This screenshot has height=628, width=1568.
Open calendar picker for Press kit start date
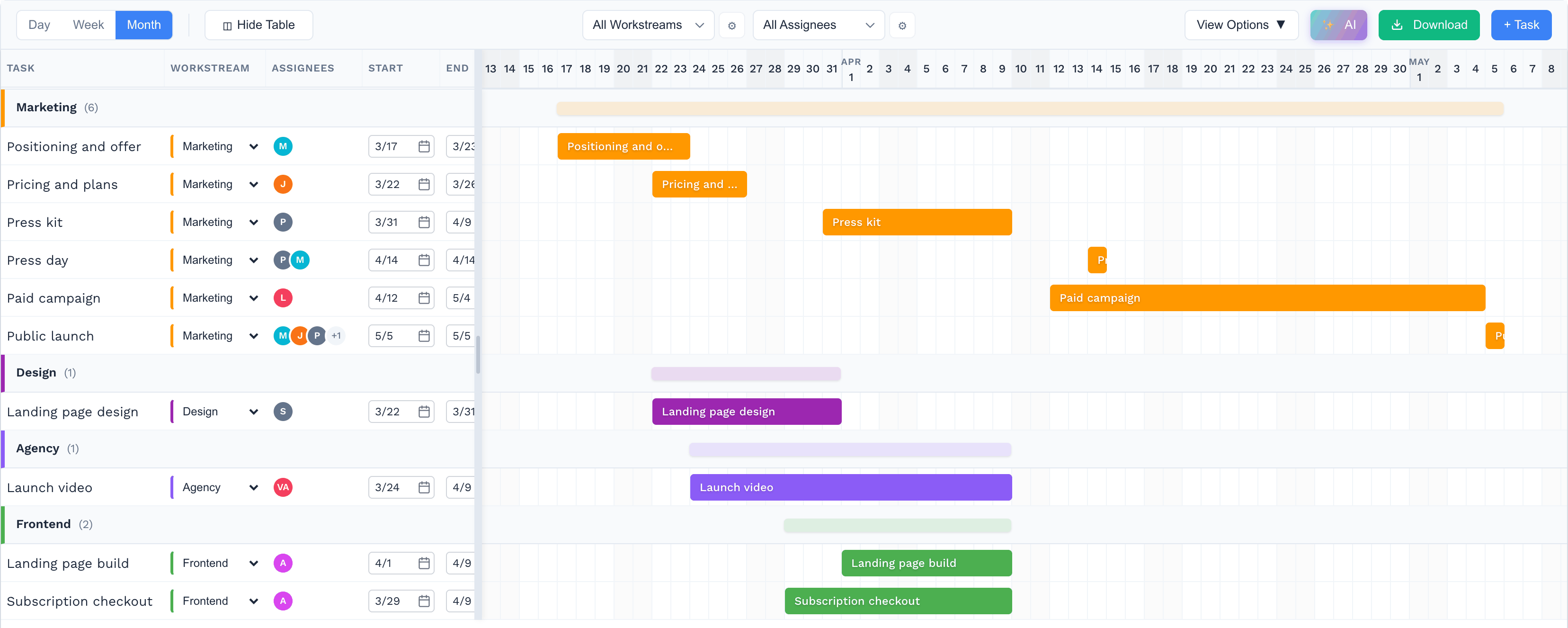[424, 222]
